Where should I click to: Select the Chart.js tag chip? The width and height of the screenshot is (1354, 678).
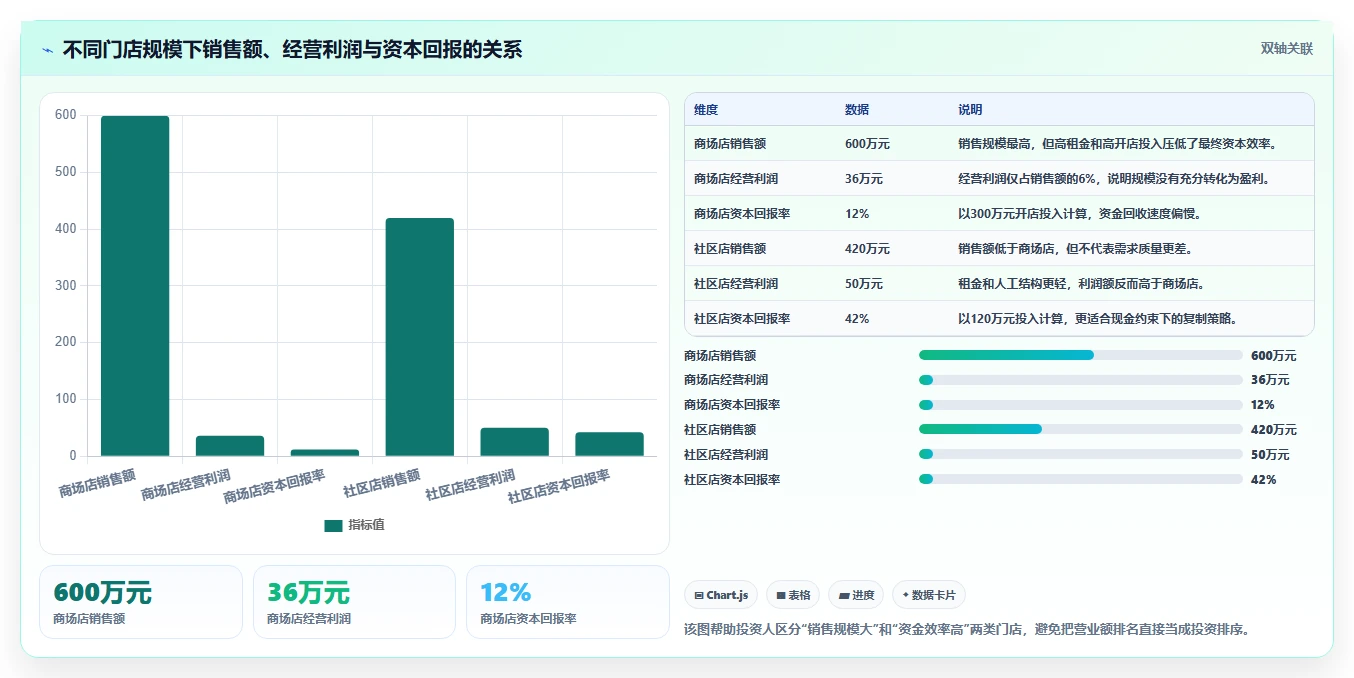pyautogui.click(x=721, y=595)
